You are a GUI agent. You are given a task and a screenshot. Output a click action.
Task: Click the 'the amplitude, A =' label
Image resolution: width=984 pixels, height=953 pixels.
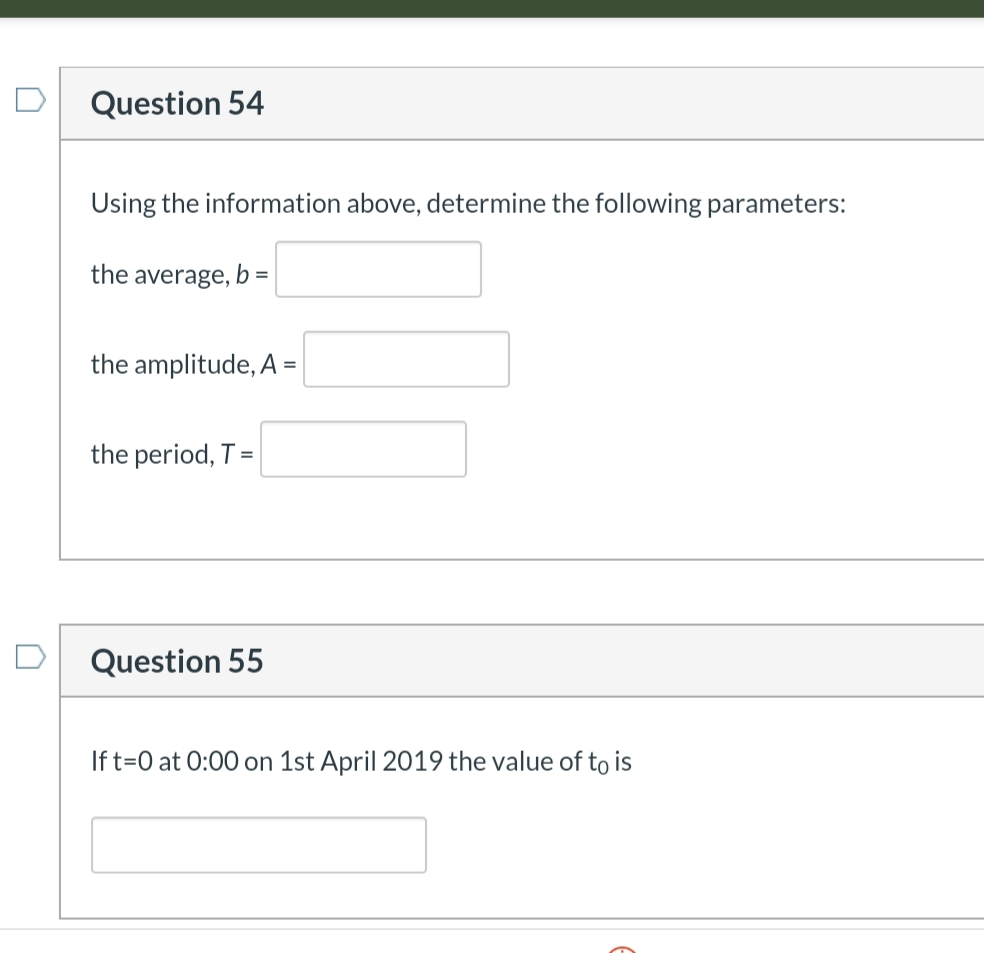193,365
